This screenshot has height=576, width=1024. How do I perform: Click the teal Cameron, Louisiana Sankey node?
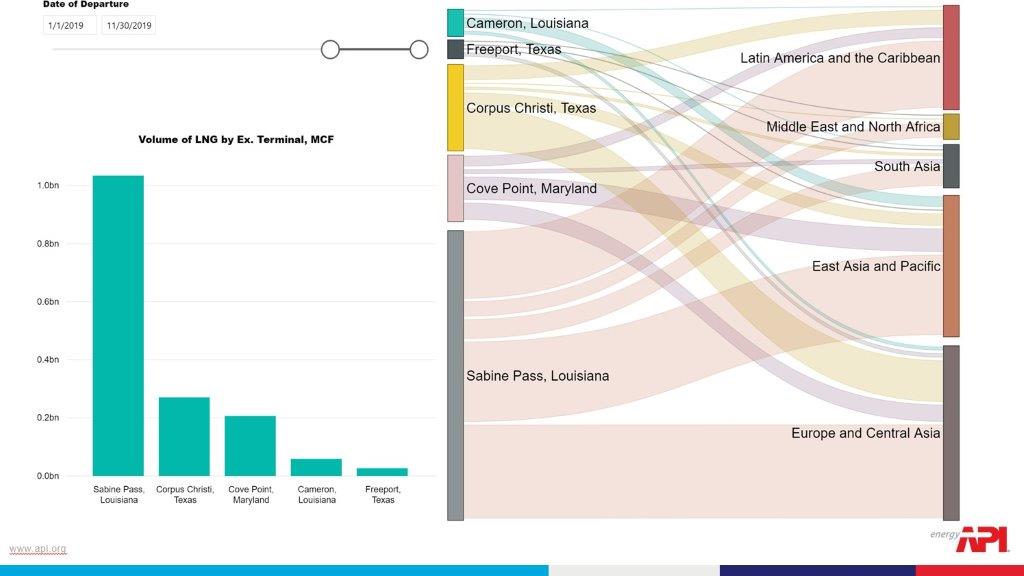tap(455, 22)
